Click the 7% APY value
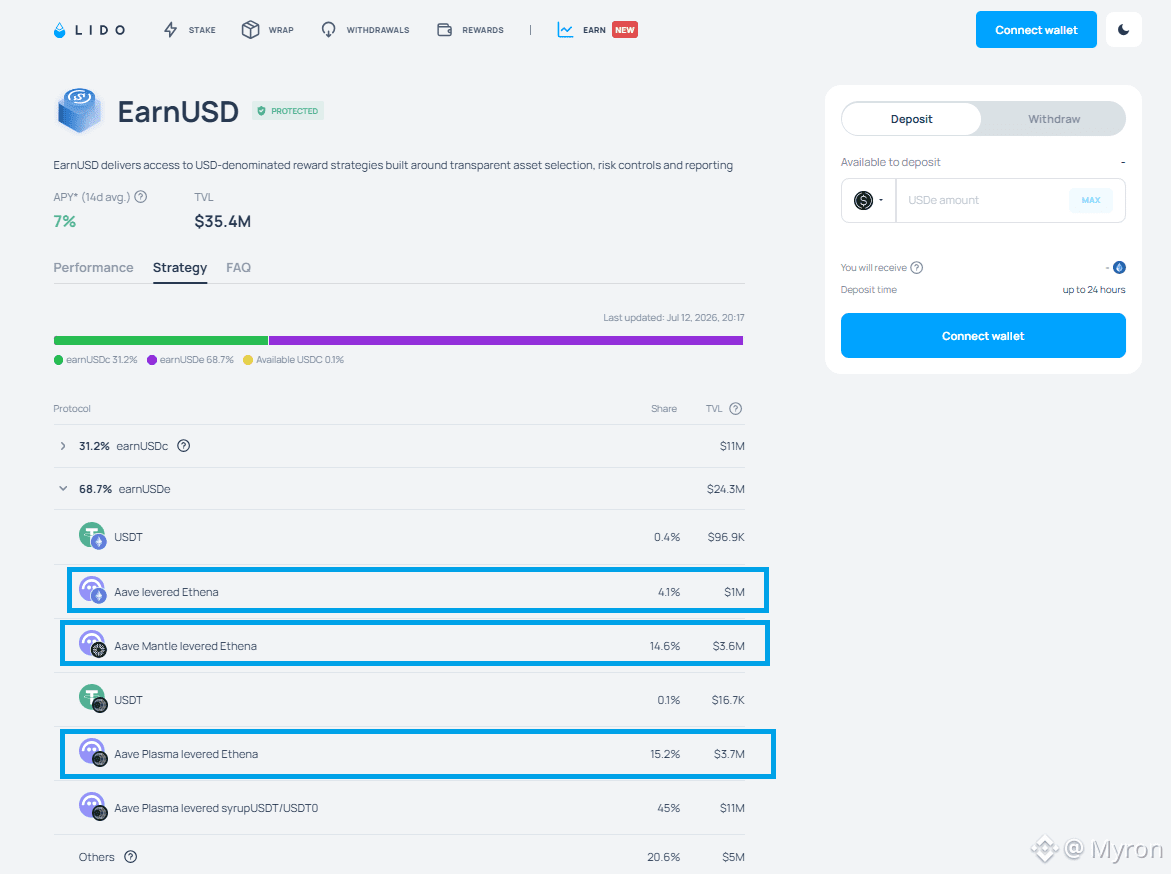 (x=64, y=221)
